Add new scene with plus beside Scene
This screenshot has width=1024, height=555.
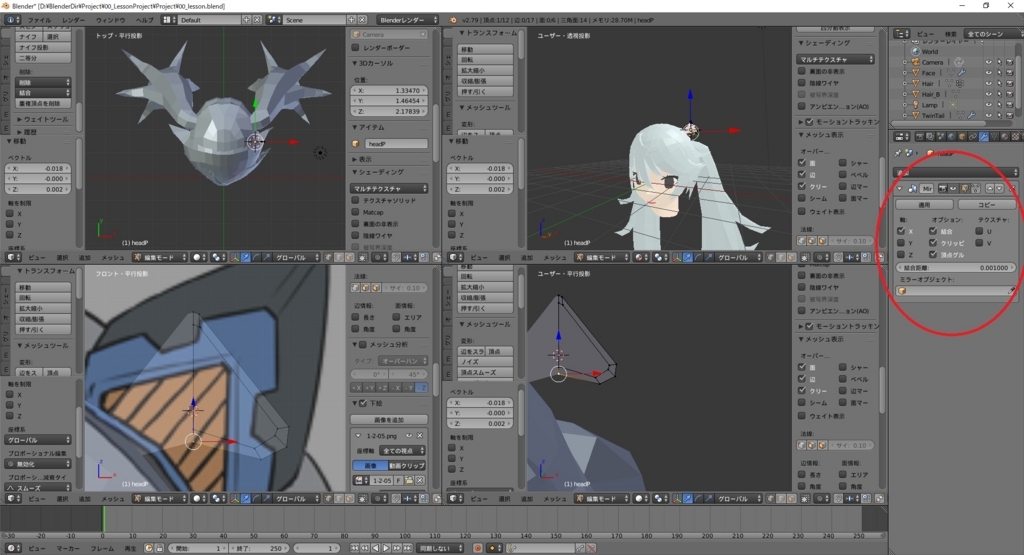click(351, 20)
